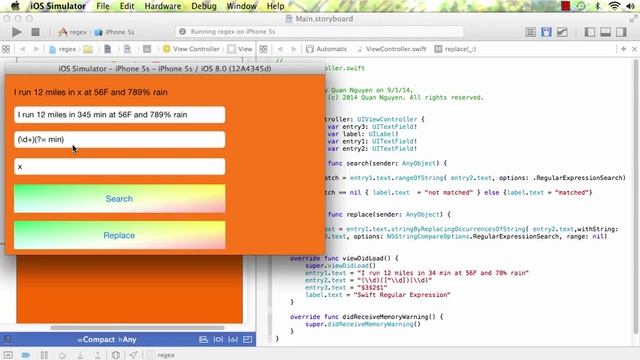Toggle the Utilities panel

pyautogui.click(x=621, y=32)
